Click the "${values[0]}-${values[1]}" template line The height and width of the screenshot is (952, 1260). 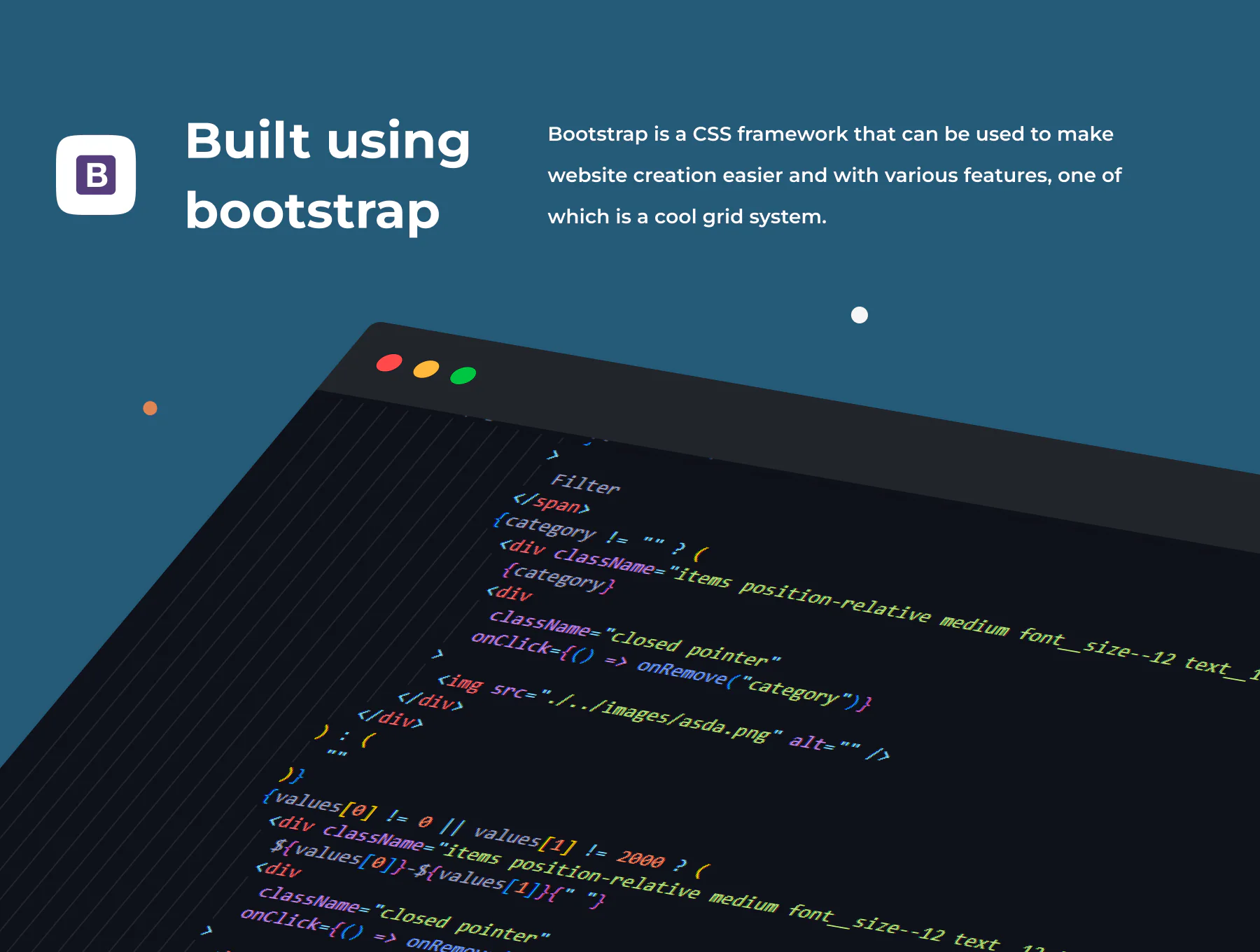point(438,874)
